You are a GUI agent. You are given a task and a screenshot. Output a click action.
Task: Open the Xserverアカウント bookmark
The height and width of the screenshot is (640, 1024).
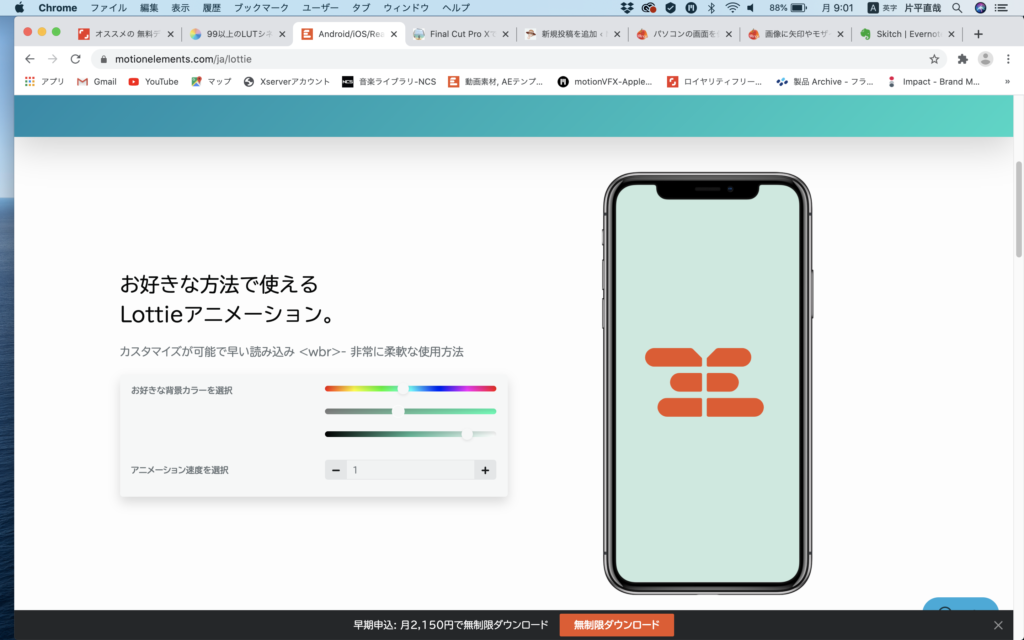(x=287, y=82)
